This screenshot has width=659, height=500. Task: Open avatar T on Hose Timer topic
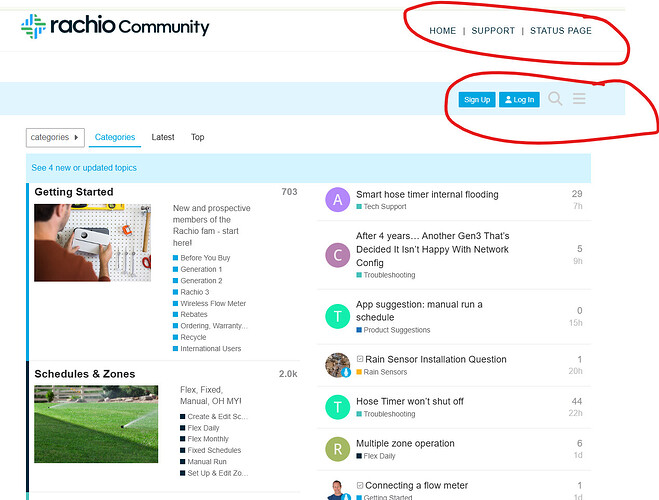(337, 407)
